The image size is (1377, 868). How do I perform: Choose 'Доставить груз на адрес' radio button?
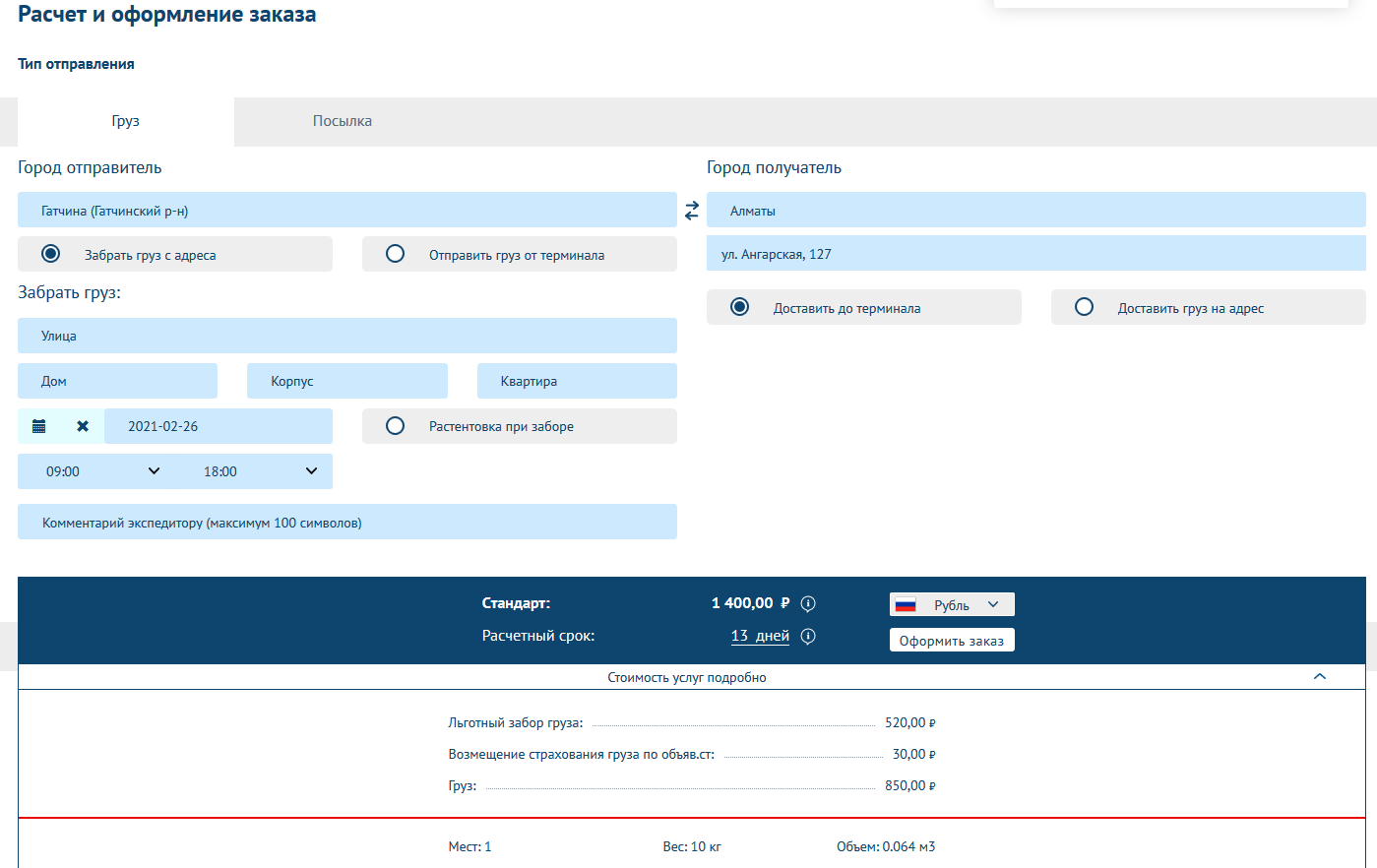[x=1085, y=307]
